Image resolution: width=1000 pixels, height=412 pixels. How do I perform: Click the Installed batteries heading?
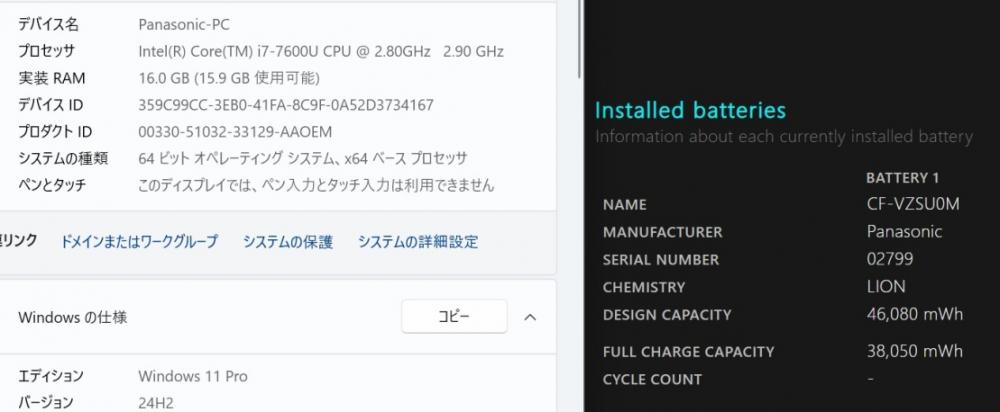[x=690, y=110]
